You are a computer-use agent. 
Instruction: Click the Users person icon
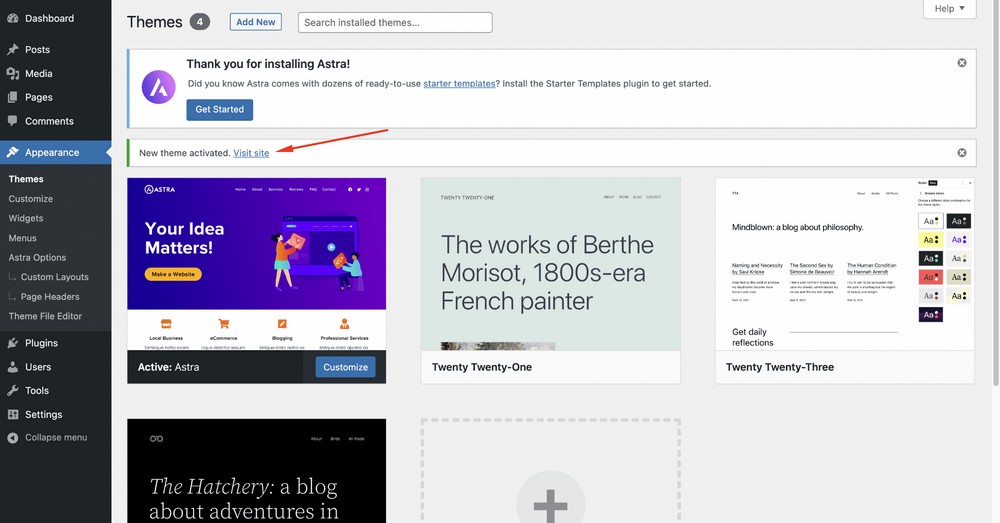pos(13,367)
